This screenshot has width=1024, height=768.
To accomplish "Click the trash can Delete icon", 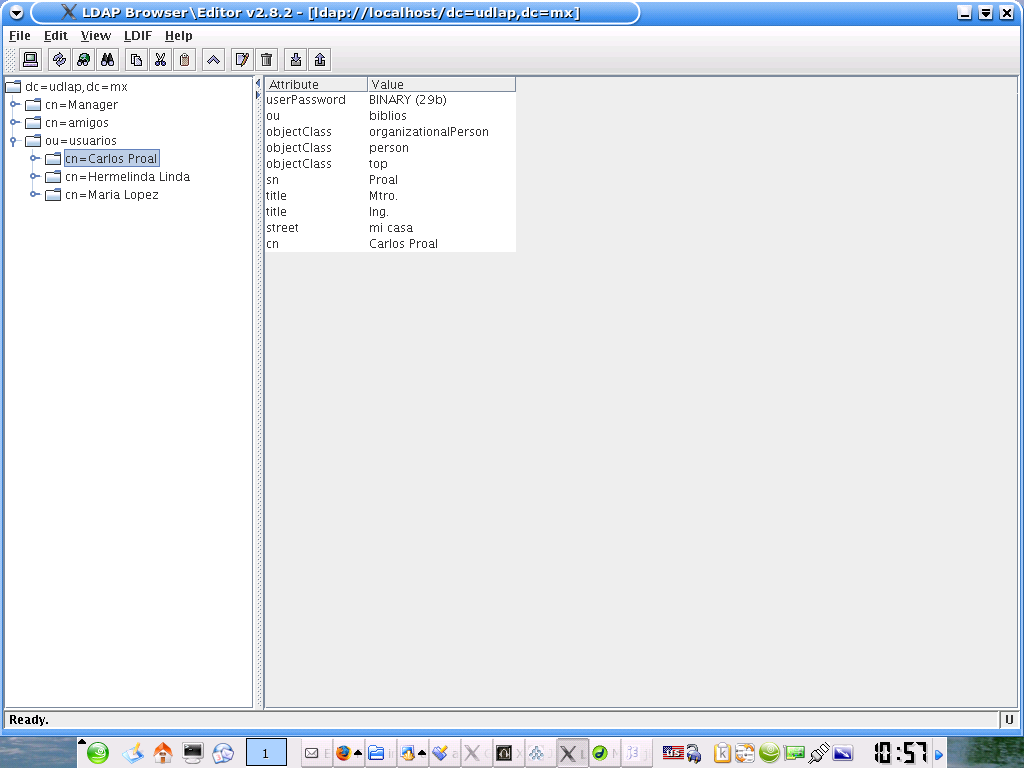I will coord(266,60).
